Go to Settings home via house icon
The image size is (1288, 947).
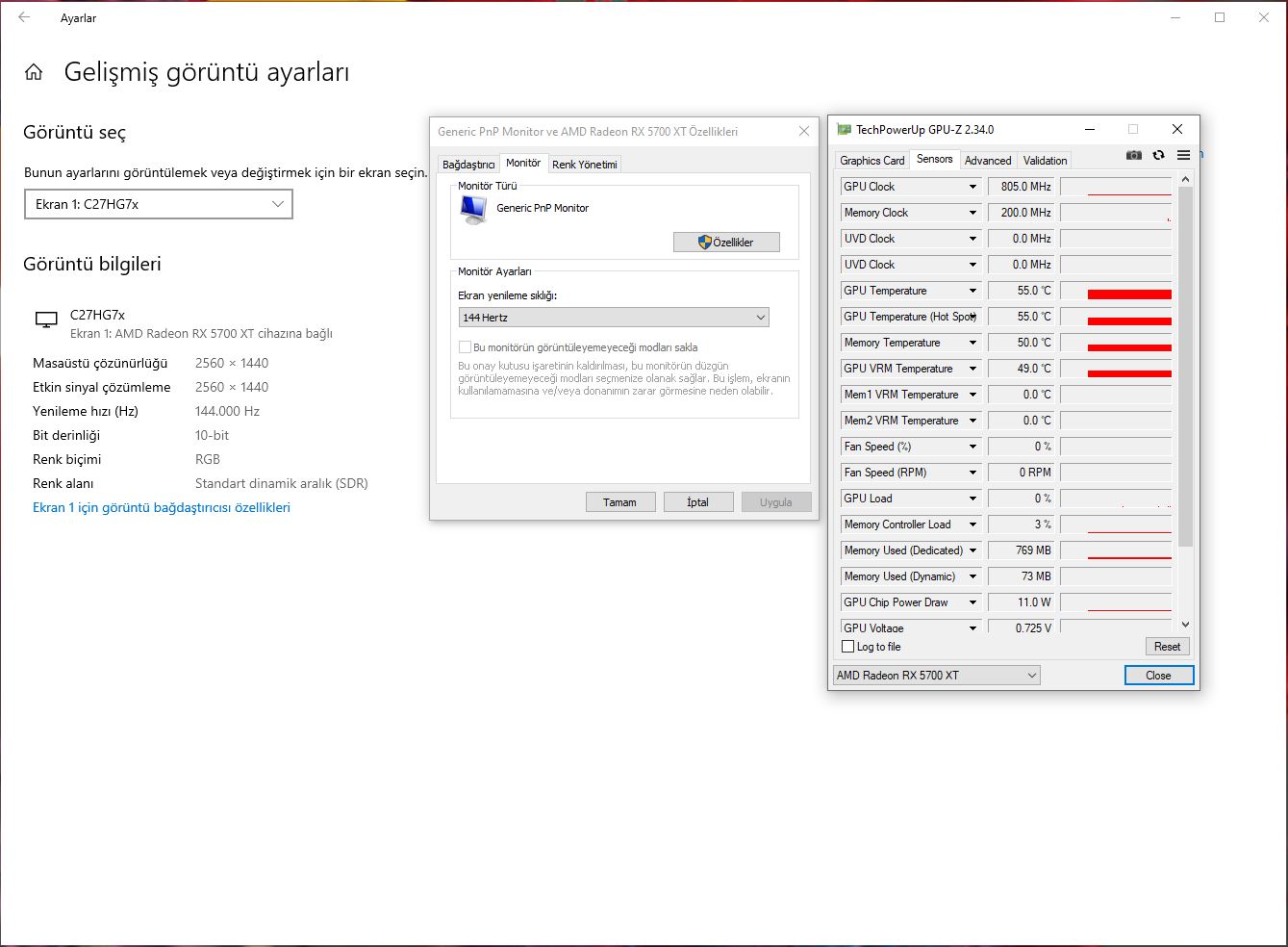coord(34,72)
